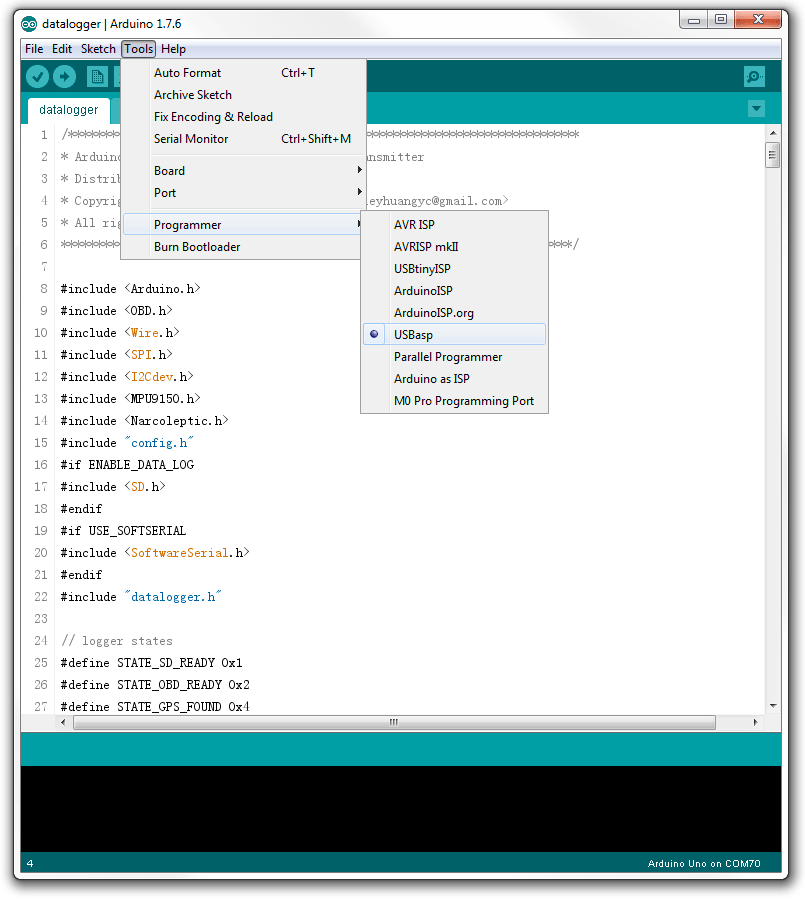The height and width of the screenshot is (900, 805).
Task: Open the Help menu
Action: 173,49
